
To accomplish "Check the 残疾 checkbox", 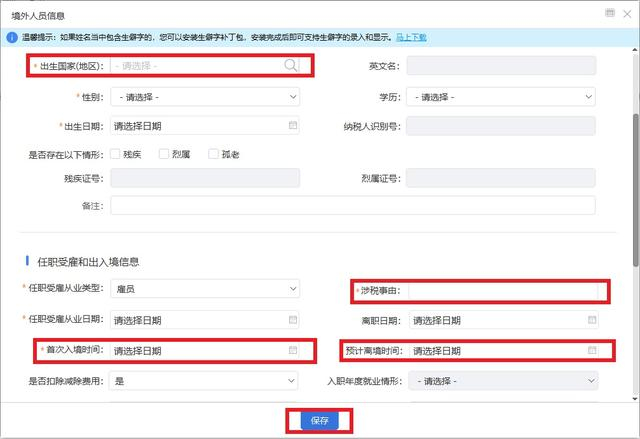I will coord(115,154).
